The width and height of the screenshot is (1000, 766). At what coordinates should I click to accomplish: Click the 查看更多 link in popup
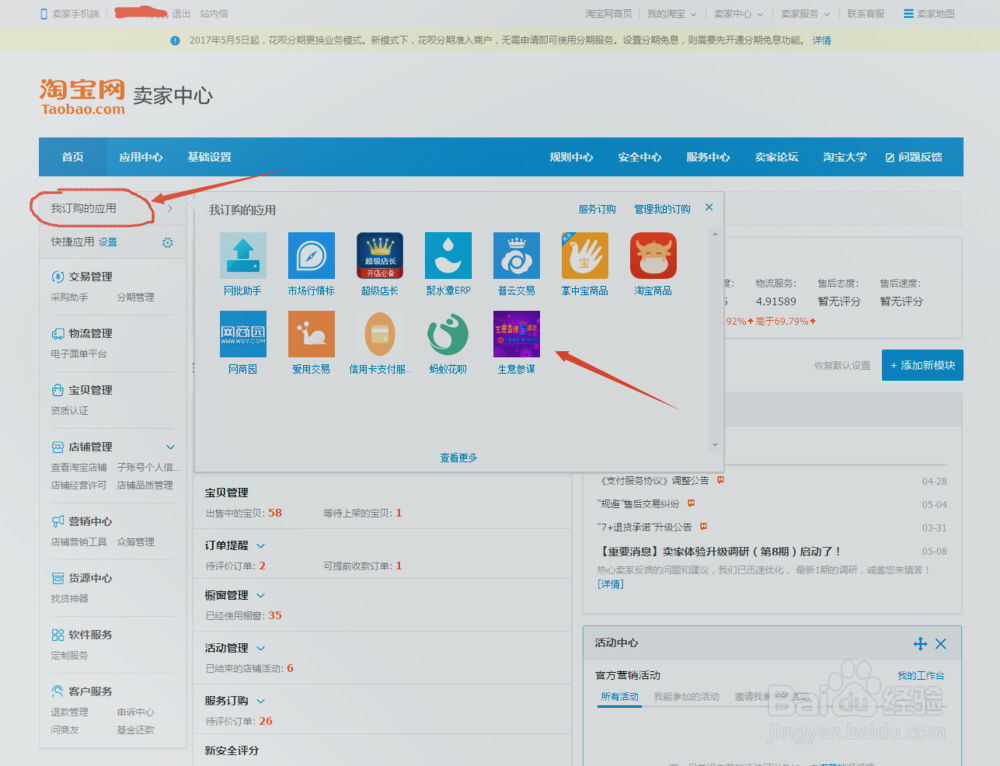459,458
